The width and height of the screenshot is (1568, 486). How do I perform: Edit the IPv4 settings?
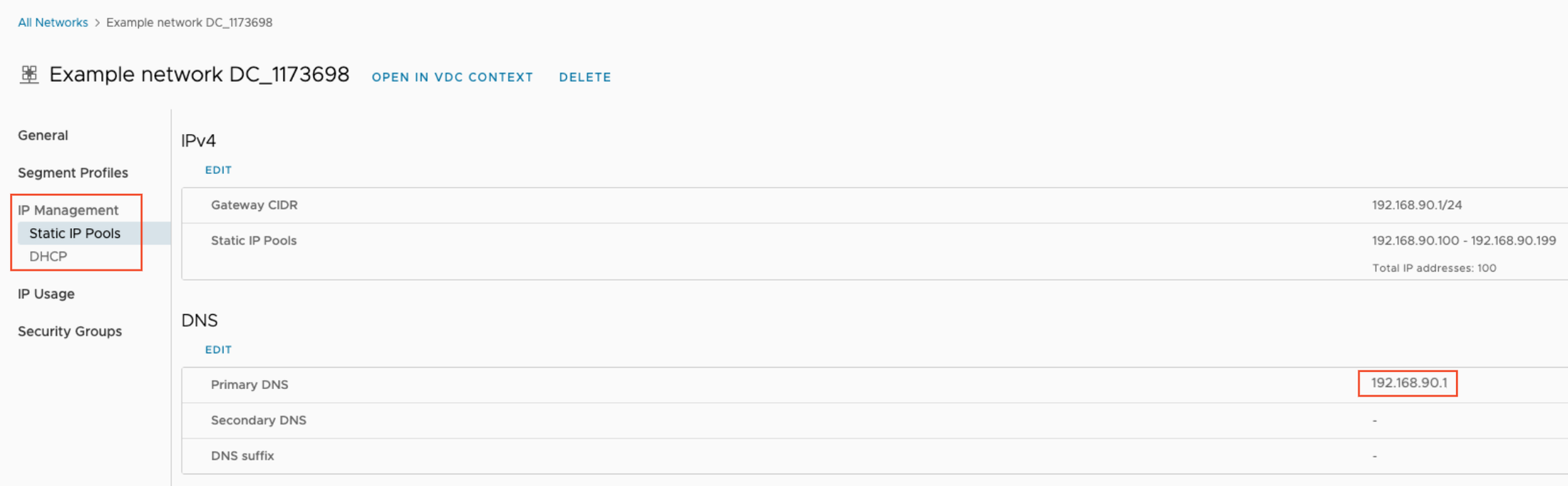[x=218, y=170]
